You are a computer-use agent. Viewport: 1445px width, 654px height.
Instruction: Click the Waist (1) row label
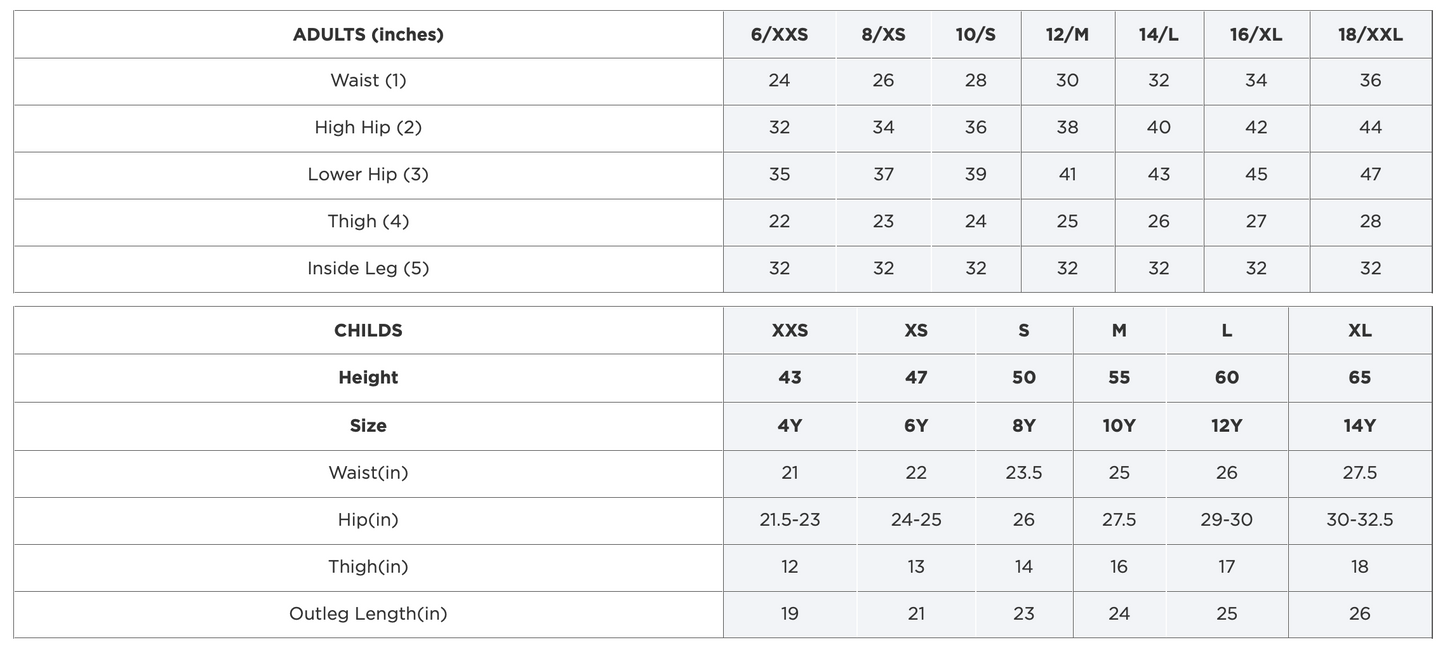pos(368,80)
